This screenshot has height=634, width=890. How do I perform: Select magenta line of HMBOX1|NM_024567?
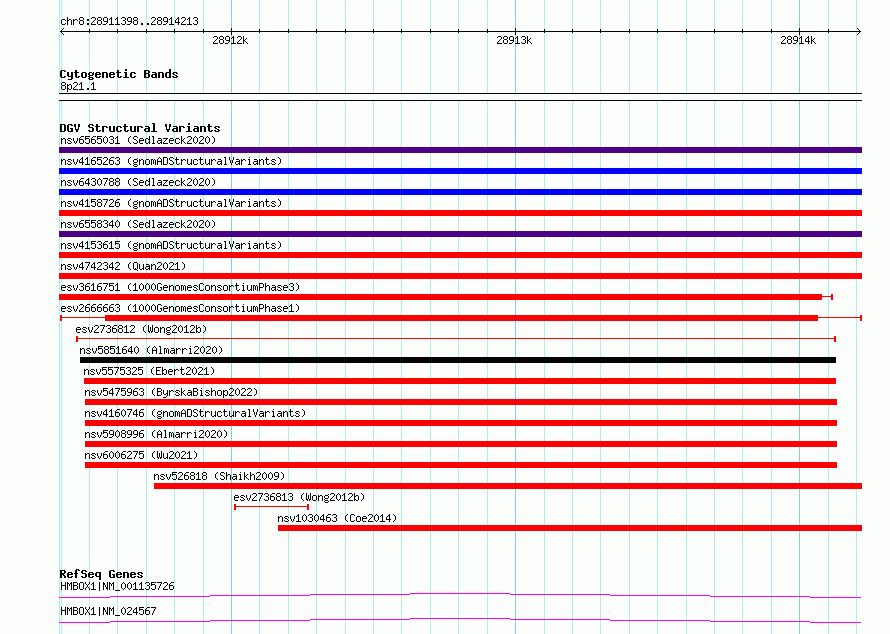click(x=460, y=620)
